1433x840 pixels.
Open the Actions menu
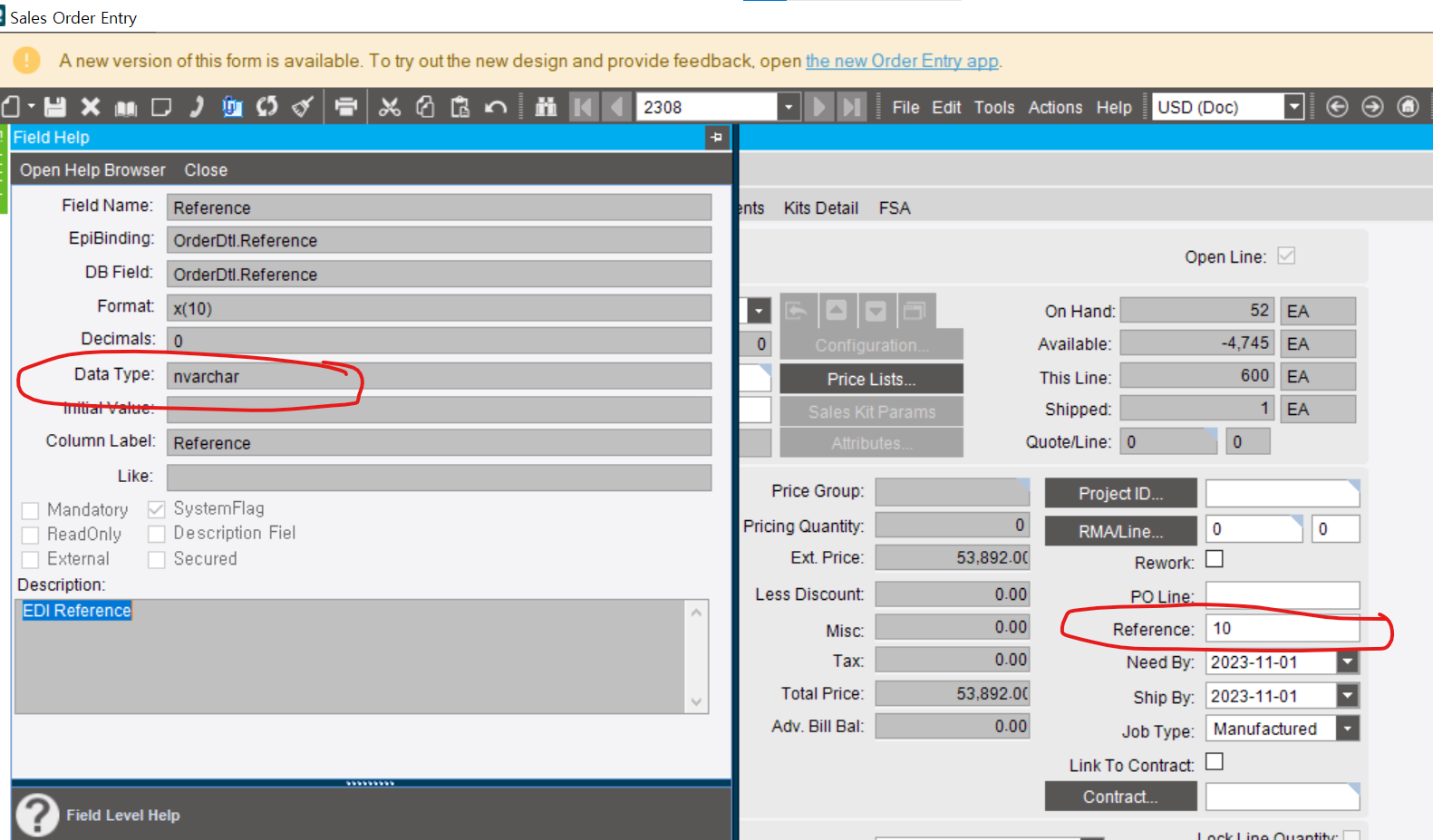(1055, 108)
